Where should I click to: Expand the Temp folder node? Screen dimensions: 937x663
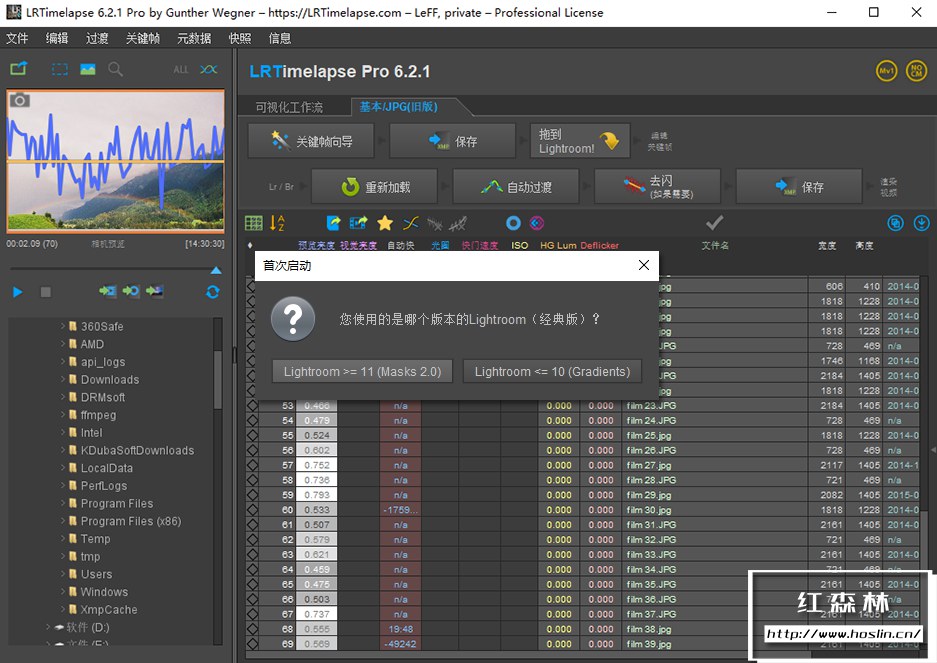coord(63,539)
